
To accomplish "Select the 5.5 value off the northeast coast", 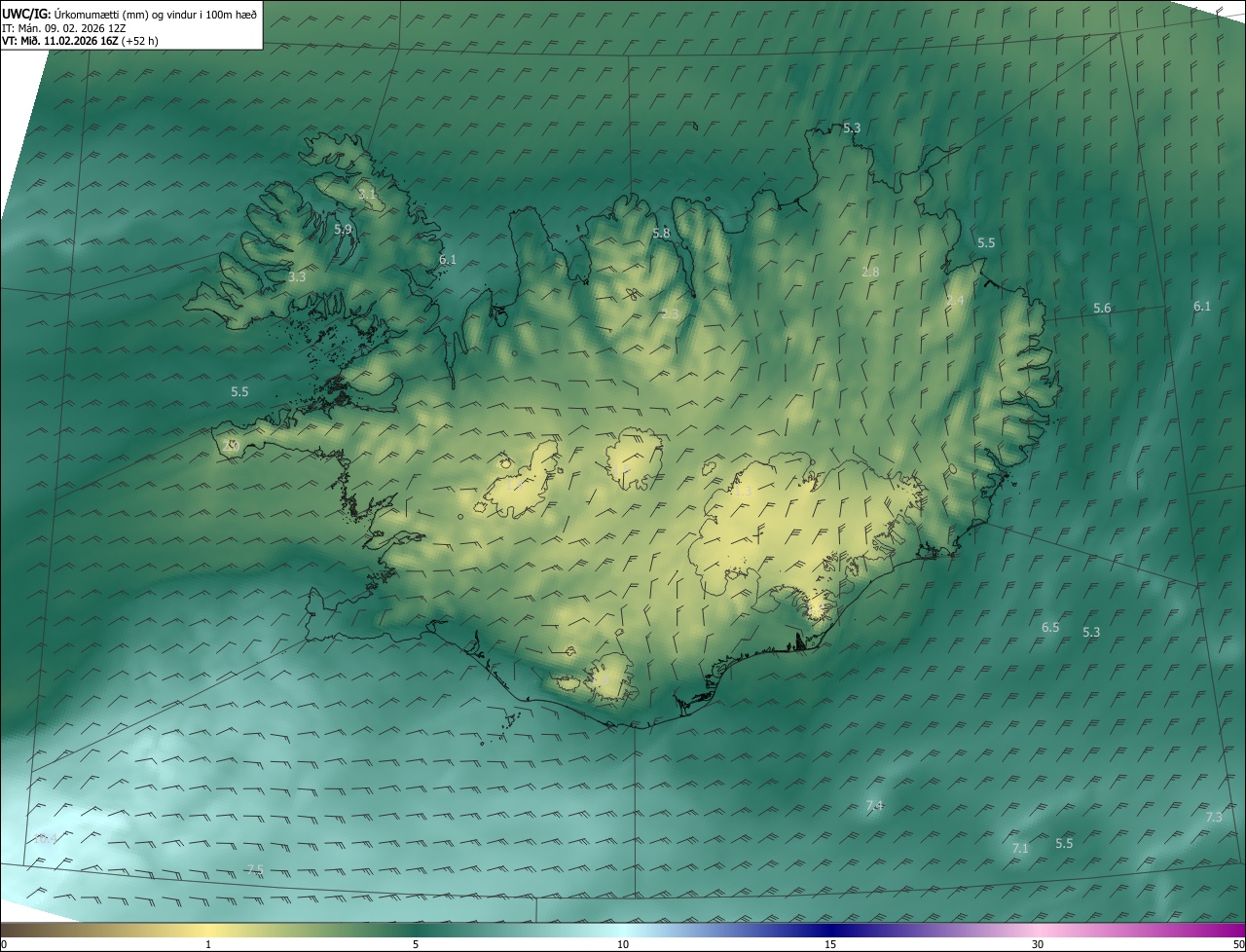I will tap(986, 242).
